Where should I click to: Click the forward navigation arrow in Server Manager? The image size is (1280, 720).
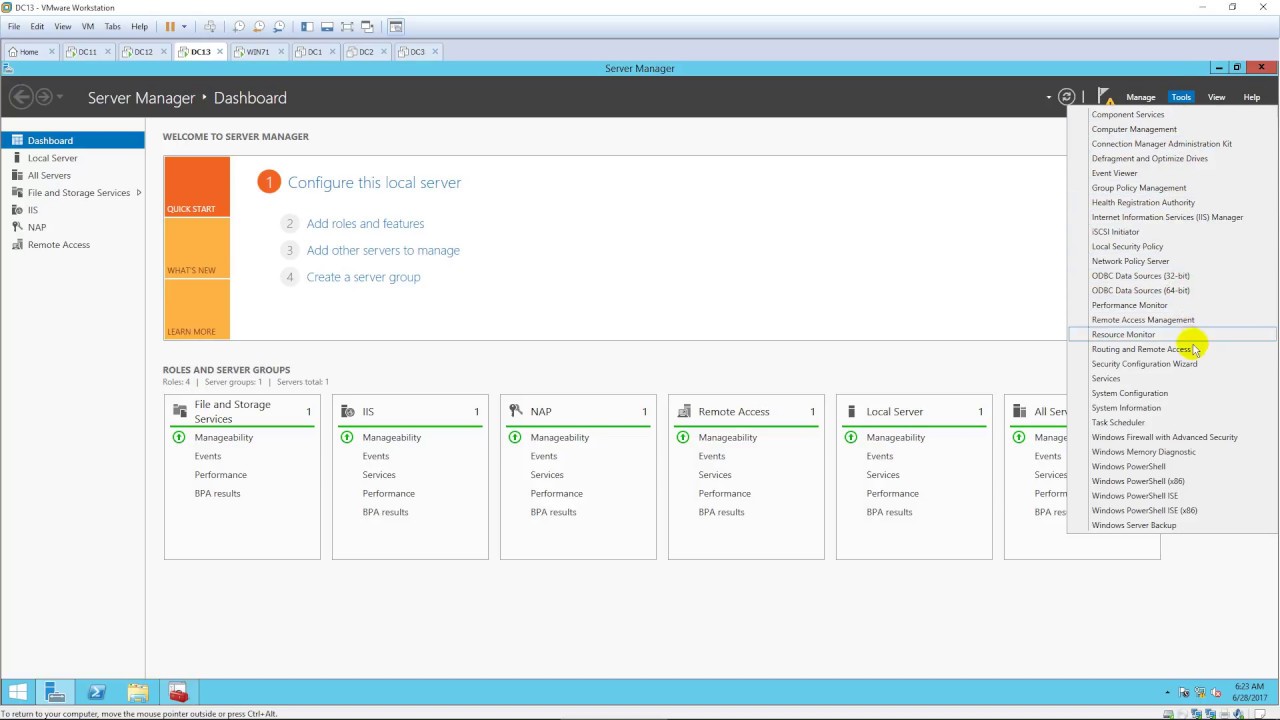[44, 97]
